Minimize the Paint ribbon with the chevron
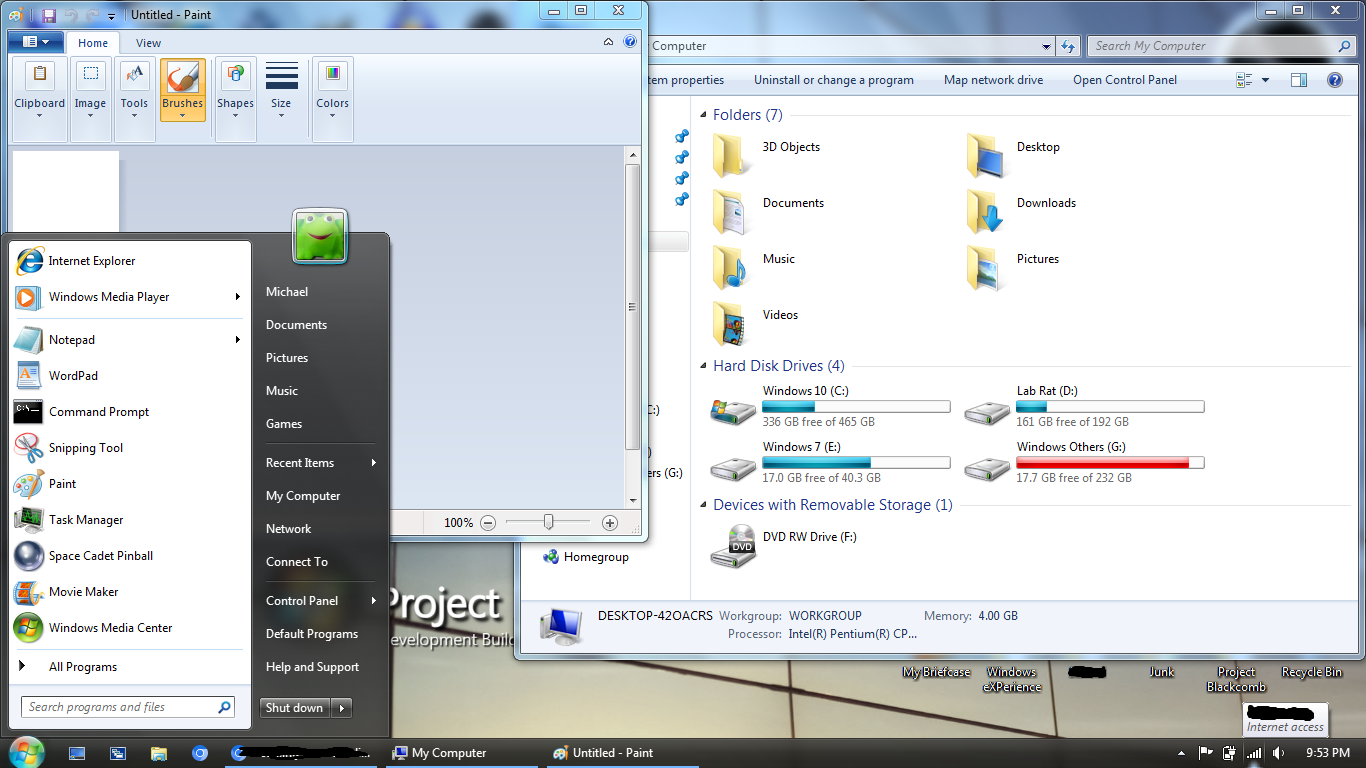 [x=609, y=42]
